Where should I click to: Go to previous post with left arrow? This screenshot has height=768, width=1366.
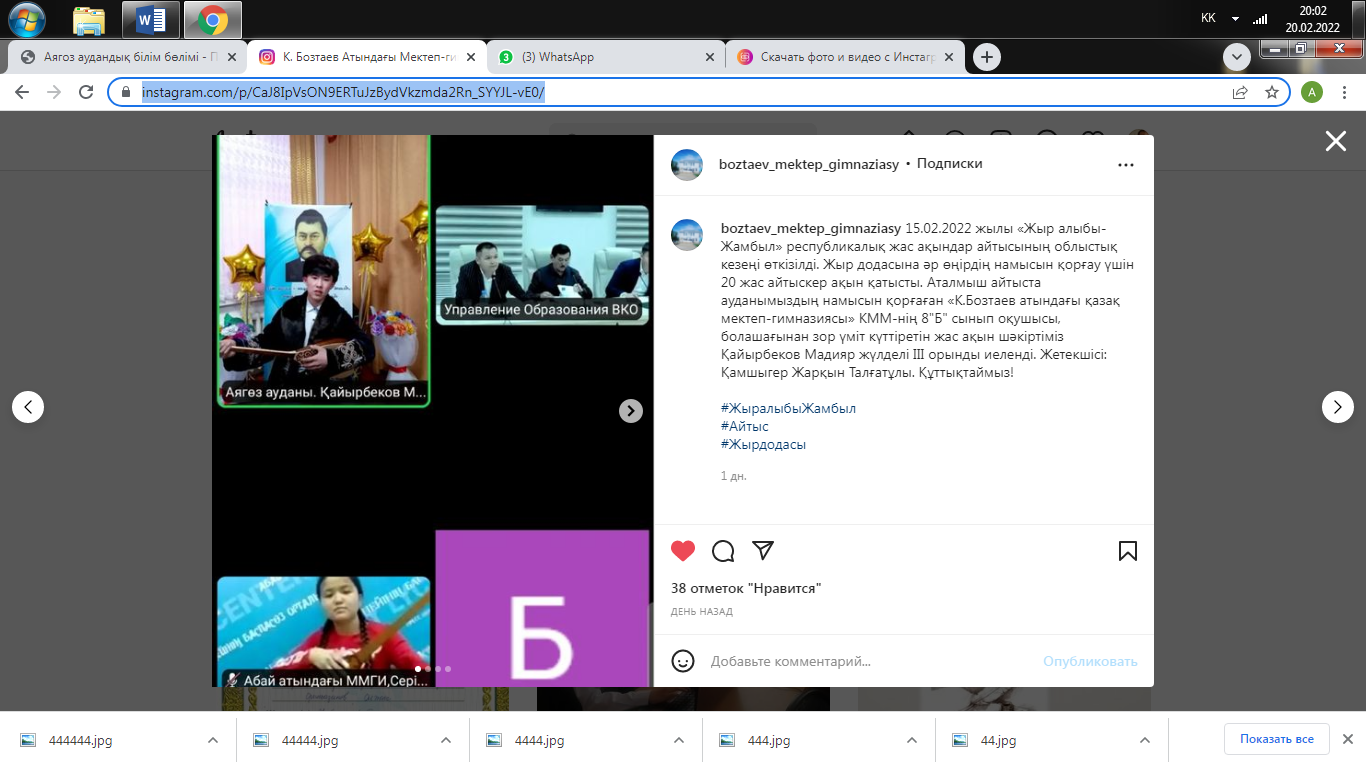[28, 407]
